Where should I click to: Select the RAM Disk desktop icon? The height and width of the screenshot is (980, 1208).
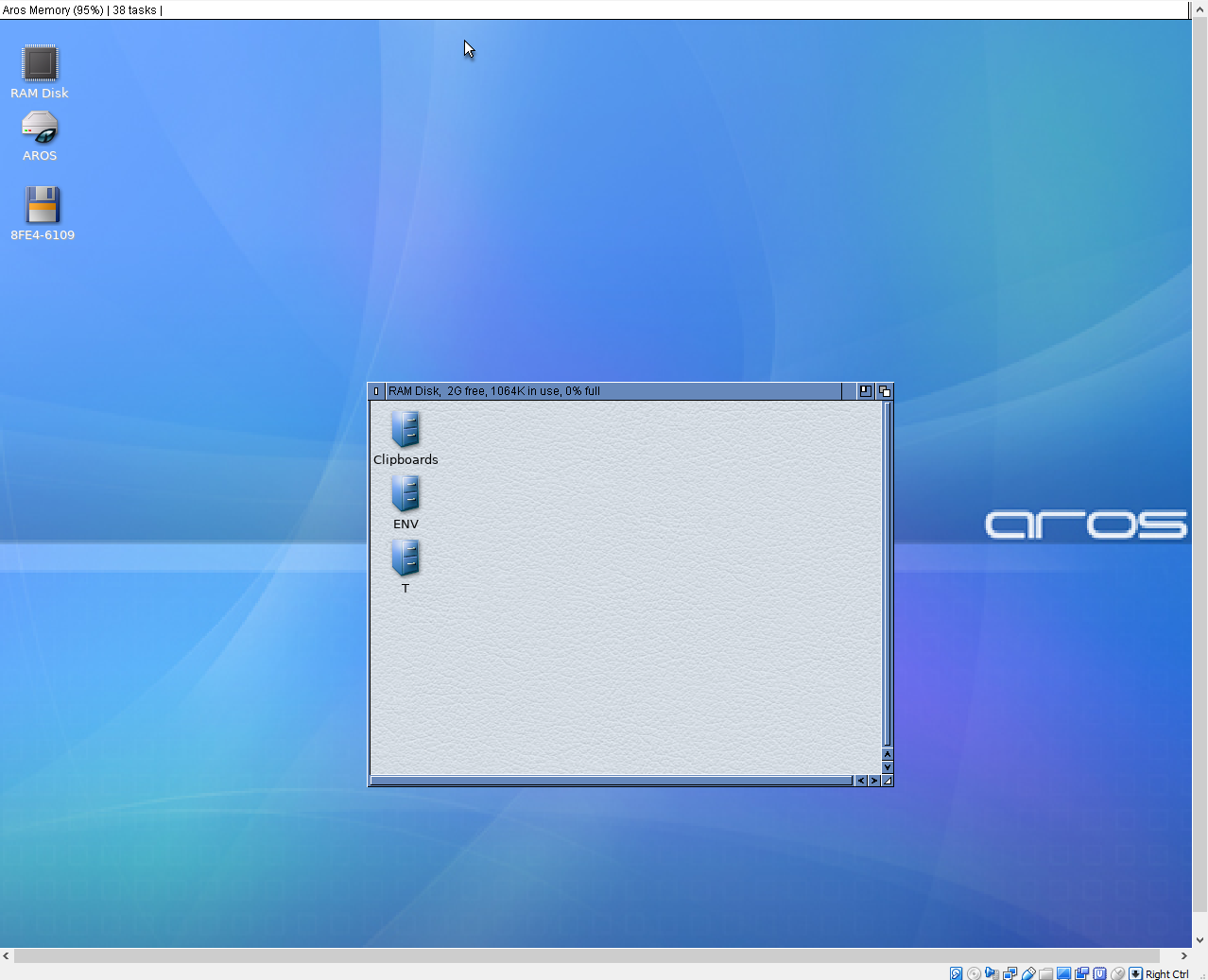coord(40,71)
